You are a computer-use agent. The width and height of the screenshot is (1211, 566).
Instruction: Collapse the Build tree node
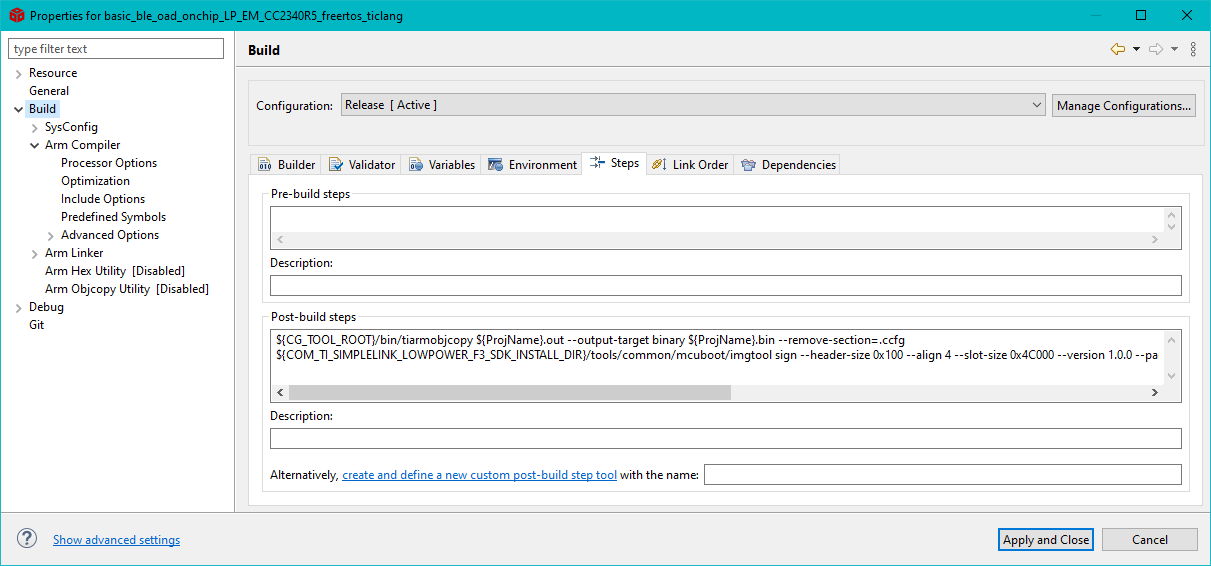pyautogui.click(x=19, y=109)
